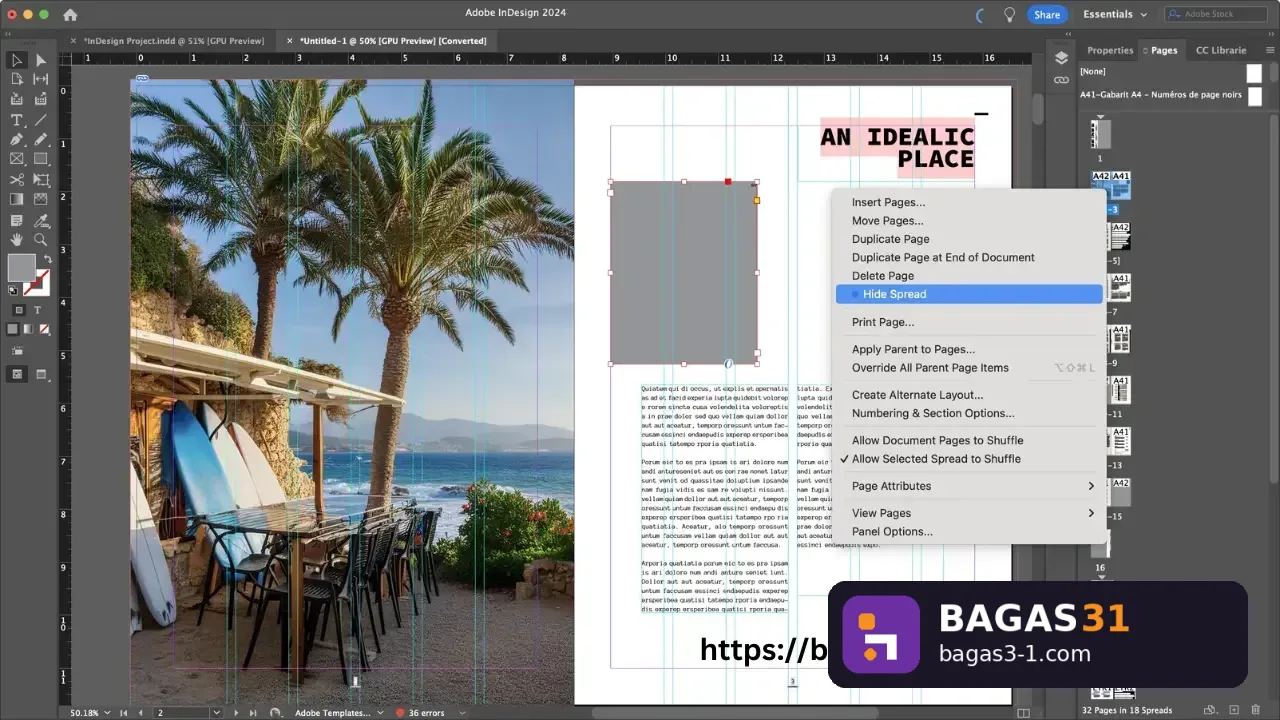The height and width of the screenshot is (720, 1280).
Task: Select the Gradient Feather tool
Action: [x=41, y=200]
